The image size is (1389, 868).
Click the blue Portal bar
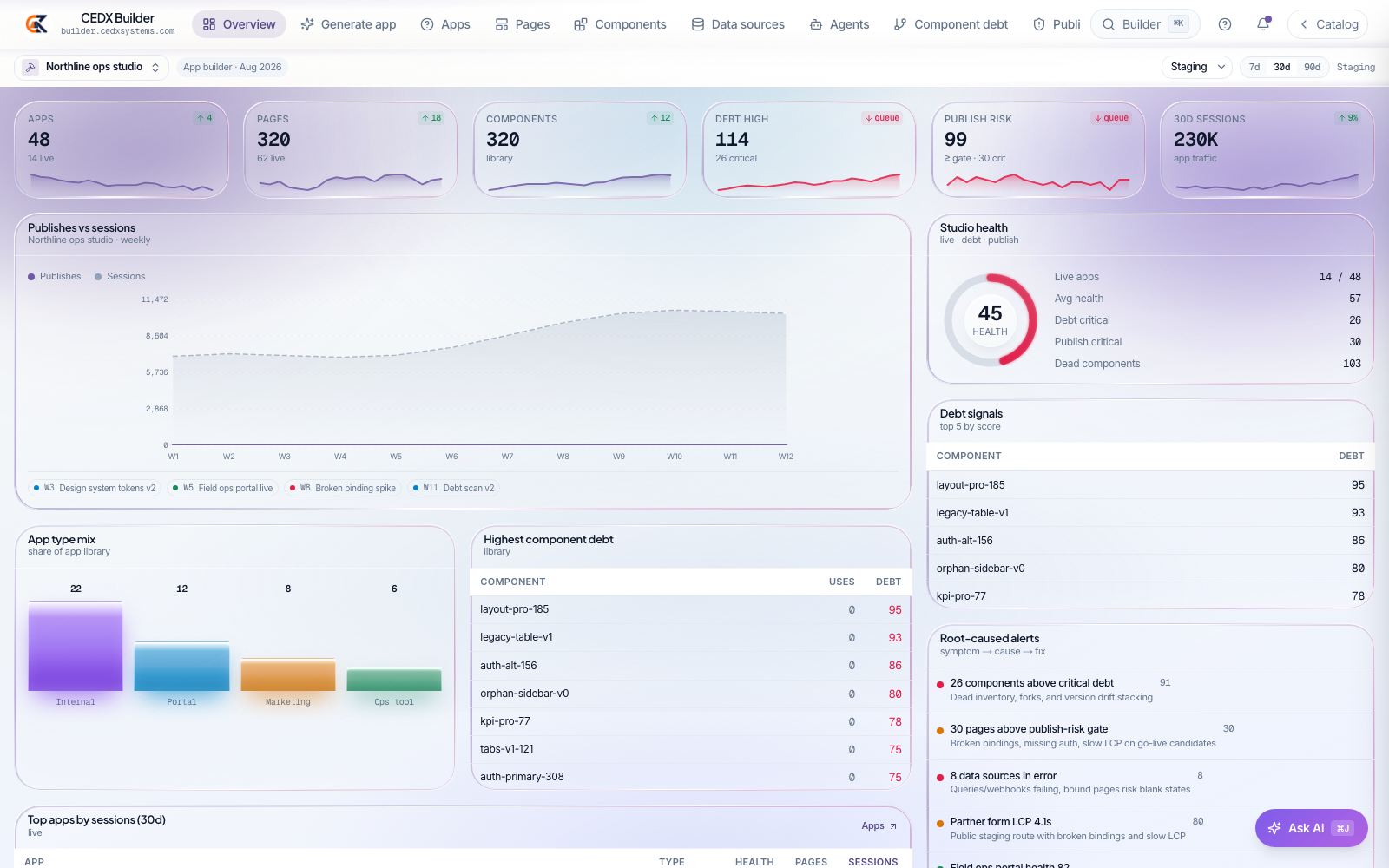181,667
